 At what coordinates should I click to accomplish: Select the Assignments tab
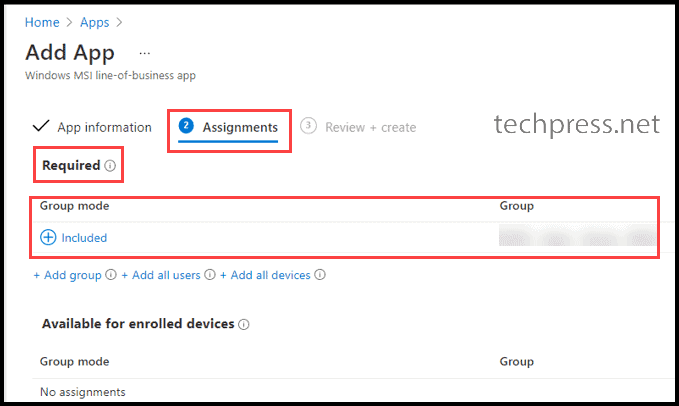click(240, 127)
